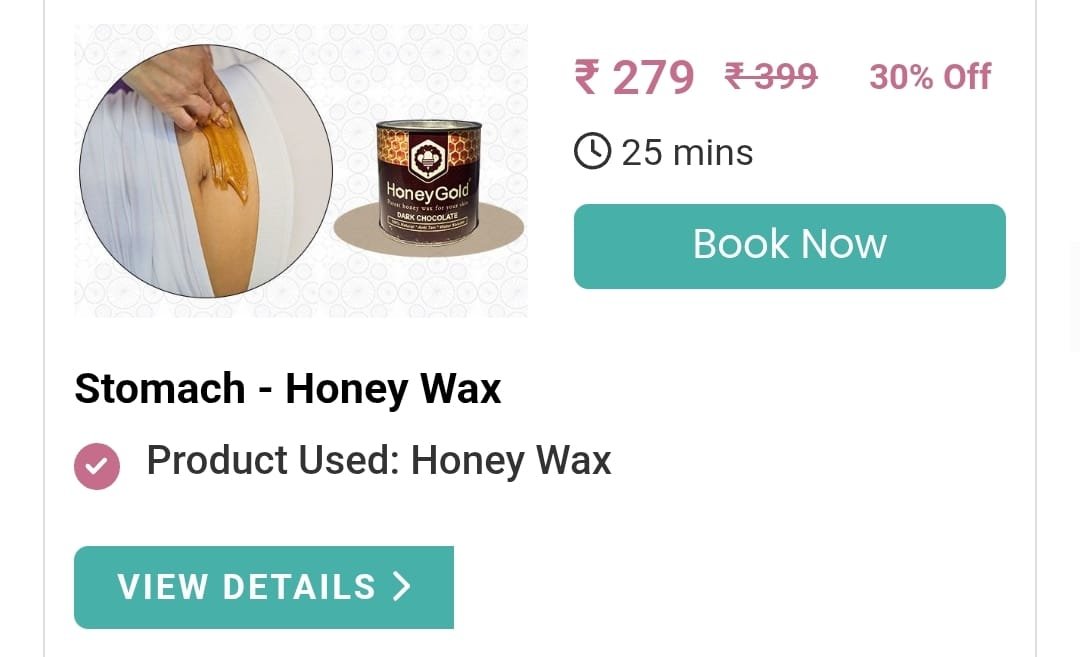1080x657 pixels.
Task: Click the DARK CHOCOLATE label on can
Action: tap(427, 216)
